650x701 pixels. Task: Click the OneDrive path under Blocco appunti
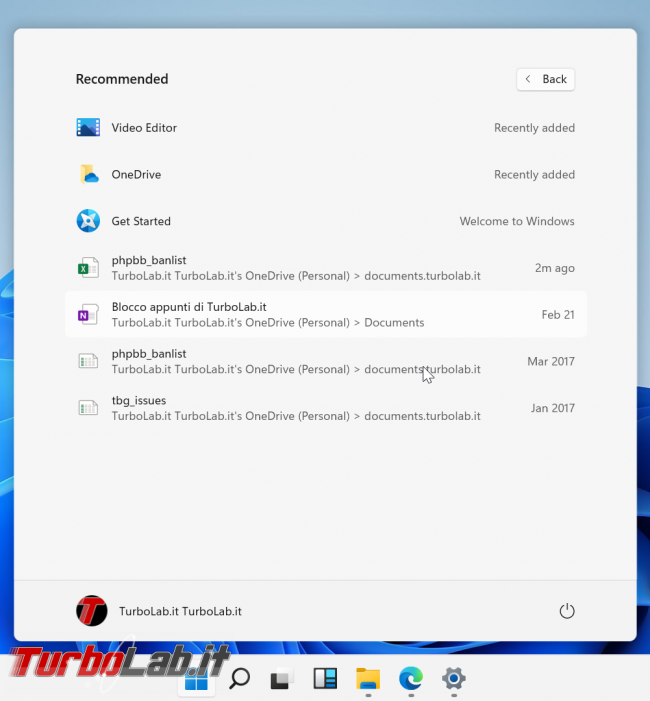click(x=268, y=322)
